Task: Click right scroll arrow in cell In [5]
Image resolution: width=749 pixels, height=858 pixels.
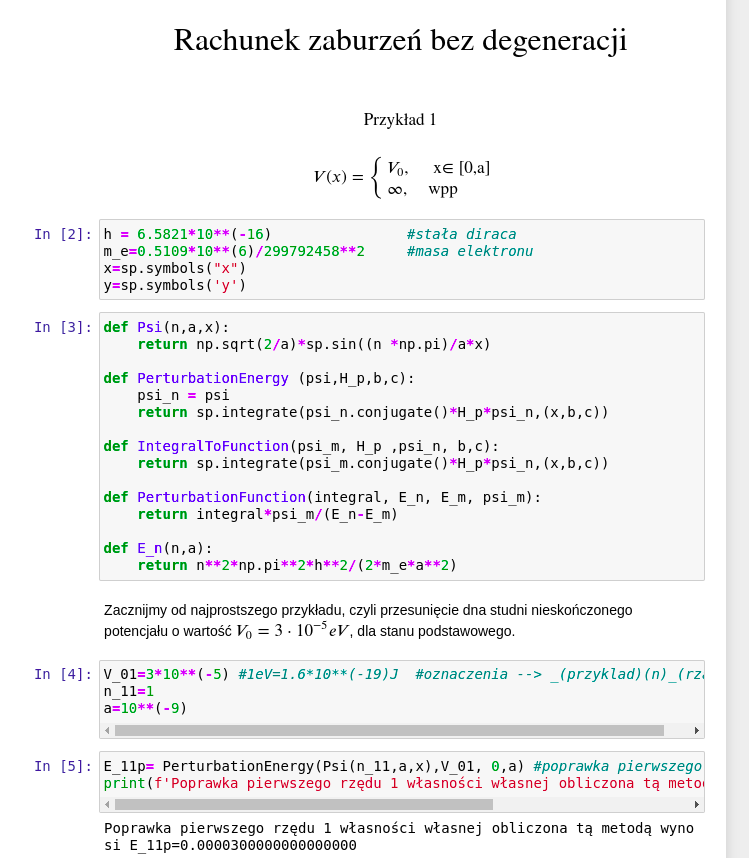Action: pos(696,804)
